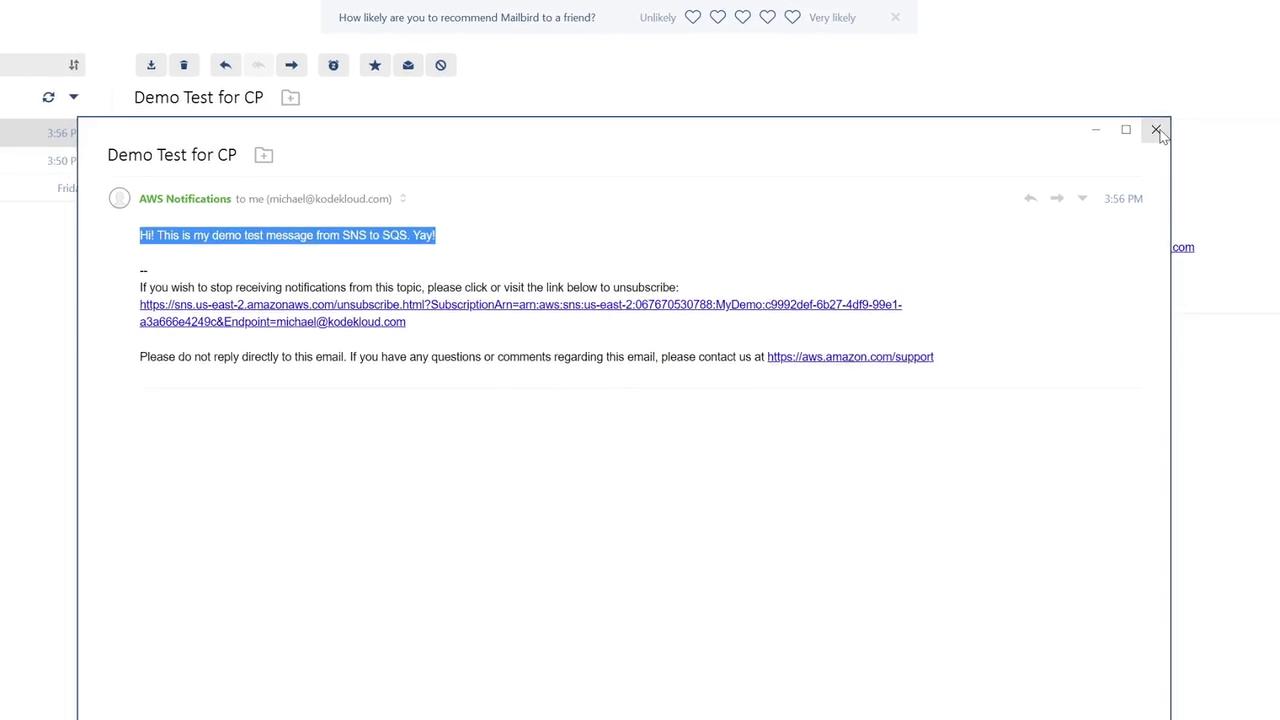Screen dimensions: 1280x720
Task: Rate Mailbird with the fifth heart
Action: point(793,17)
